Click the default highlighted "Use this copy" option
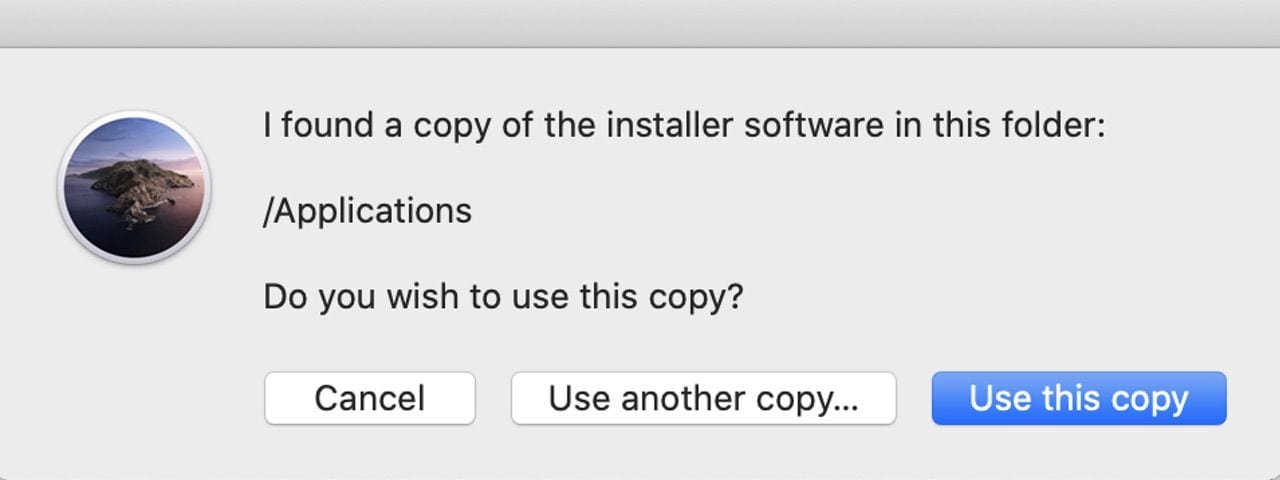This screenshot has width=1280, height=480. click(1078, 398)
